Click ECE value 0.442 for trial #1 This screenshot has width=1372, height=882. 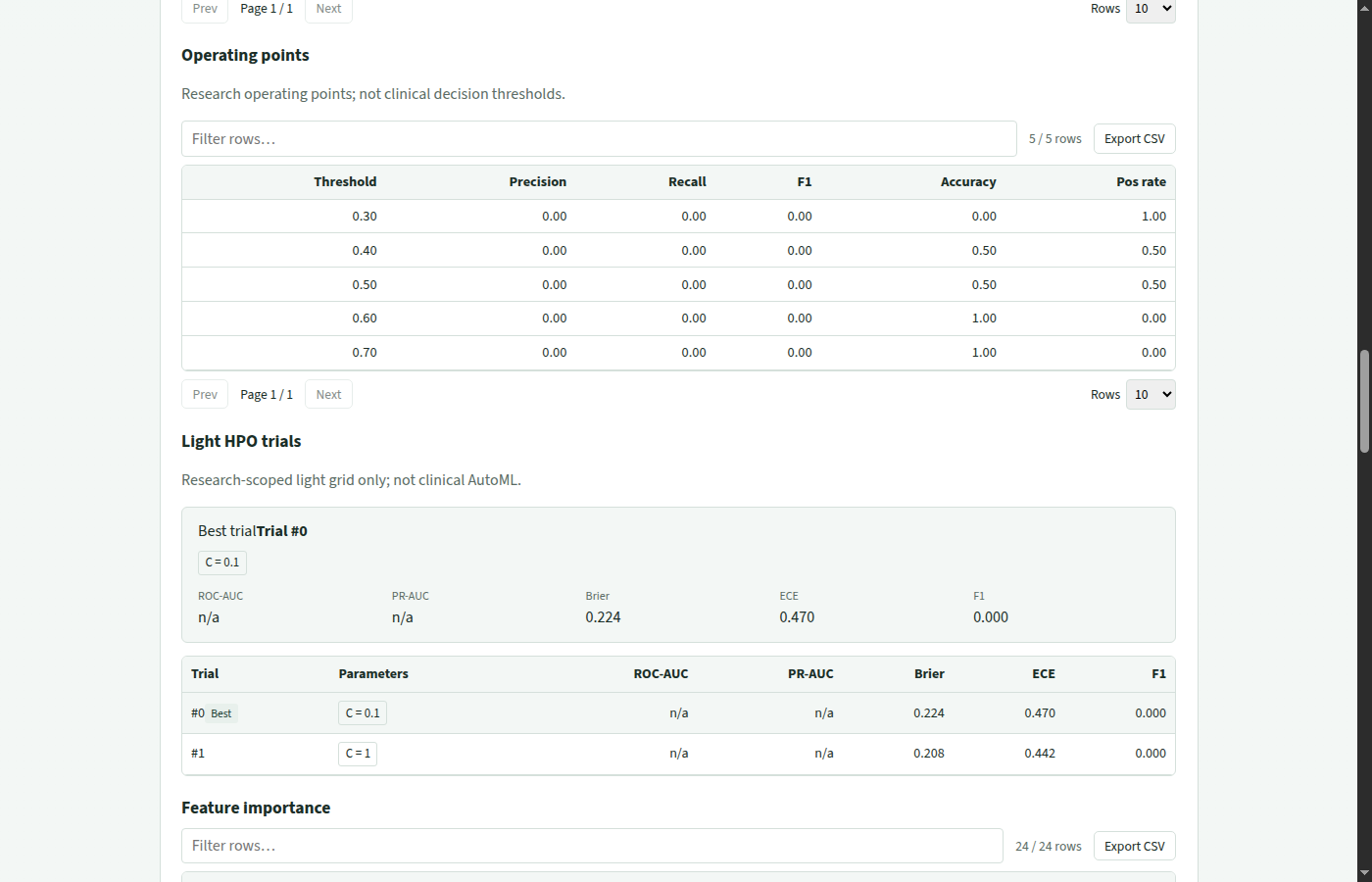click(1040, 754)
